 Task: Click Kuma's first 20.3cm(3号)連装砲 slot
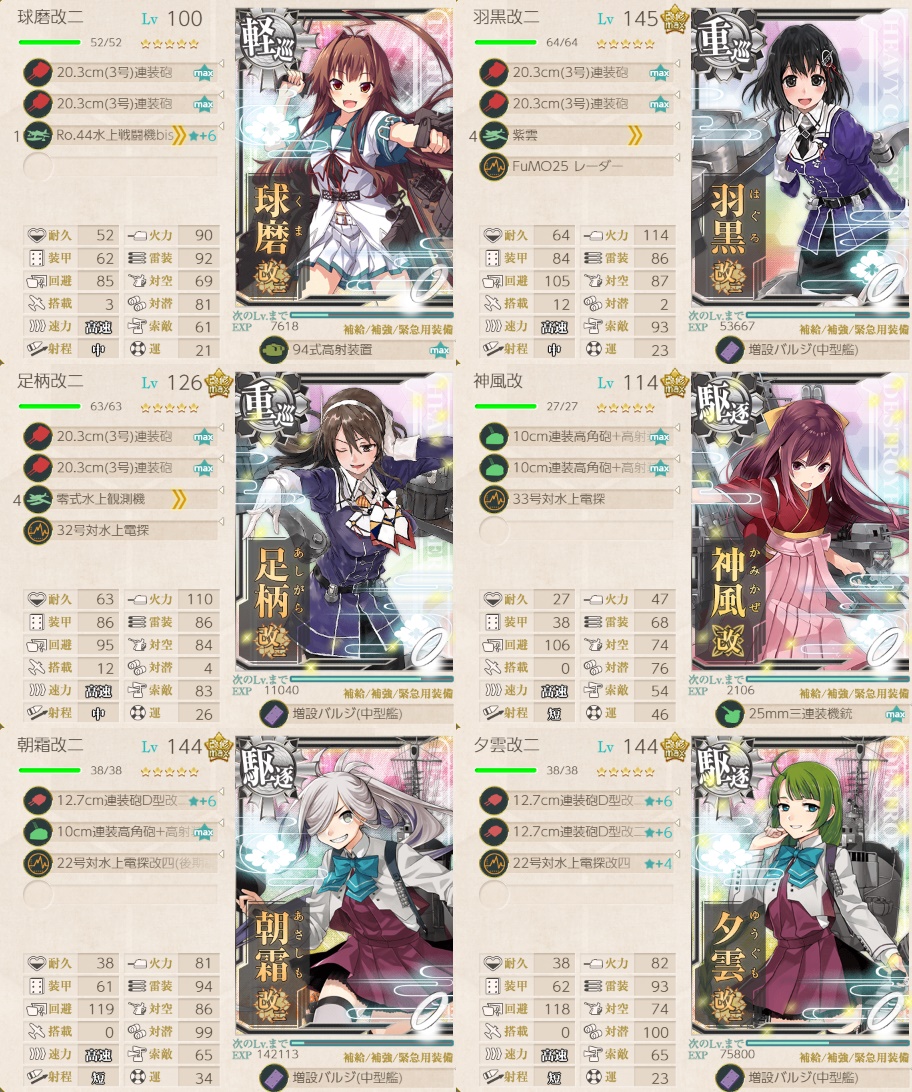tap(118, 72)
